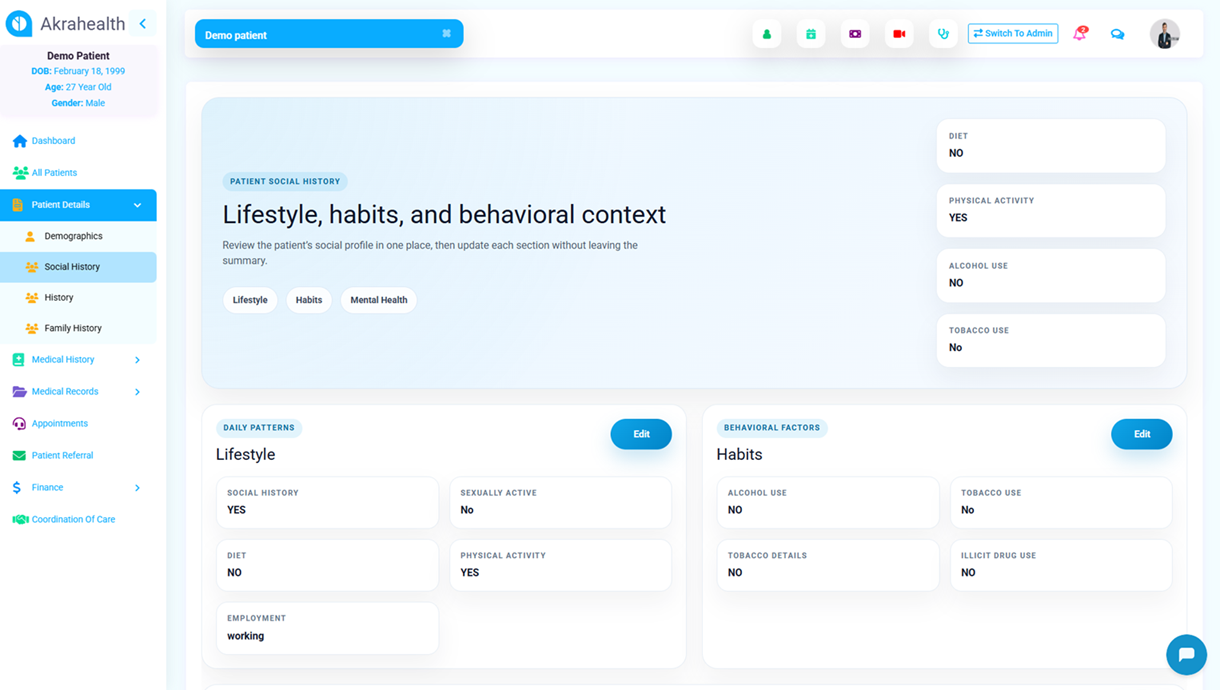Close the Demo patient tab
This screenshot has width=1220, height=690.
tap(446, 34)
